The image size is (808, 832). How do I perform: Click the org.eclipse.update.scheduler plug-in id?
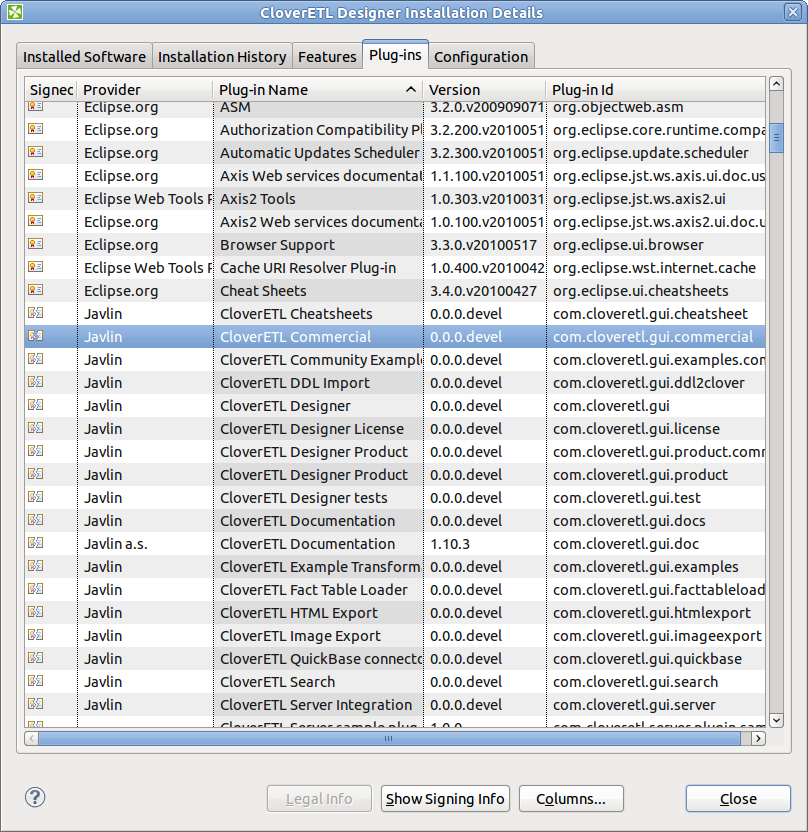coord(650,153)
